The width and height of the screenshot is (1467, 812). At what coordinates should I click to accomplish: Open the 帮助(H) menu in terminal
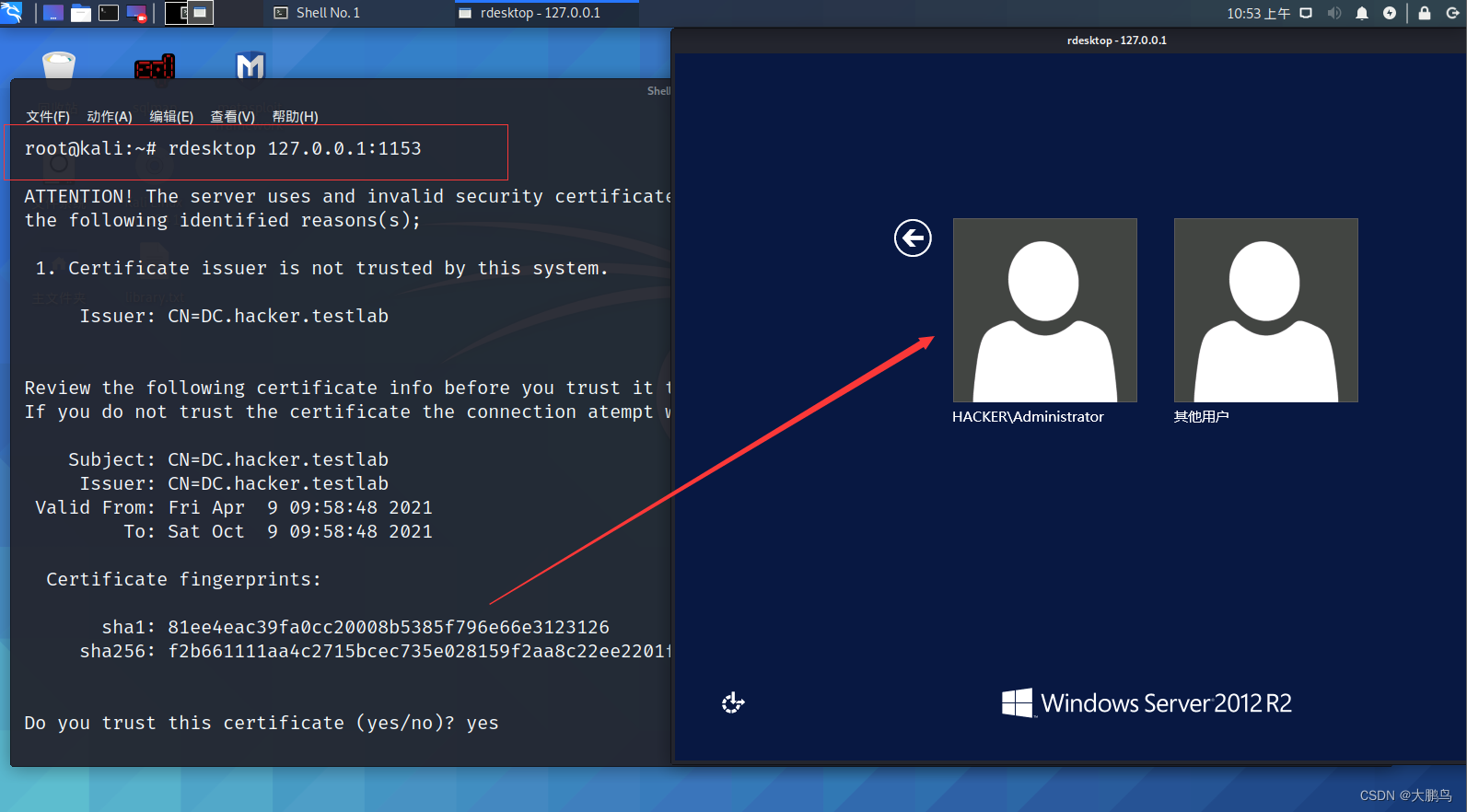coord(295,117)
